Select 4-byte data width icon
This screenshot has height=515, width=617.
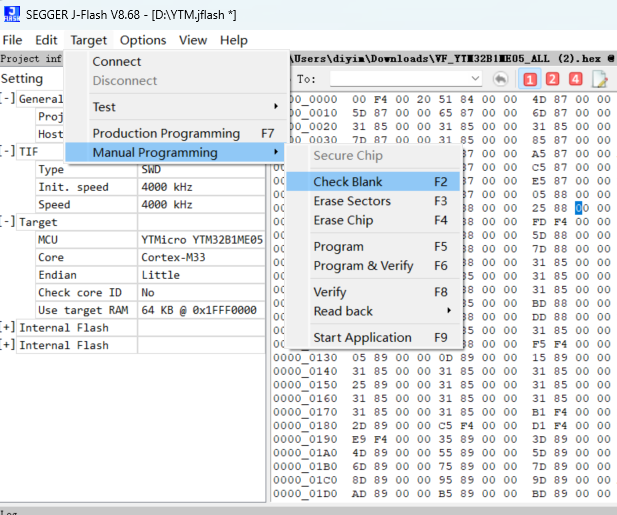click(x=575, y=79)
